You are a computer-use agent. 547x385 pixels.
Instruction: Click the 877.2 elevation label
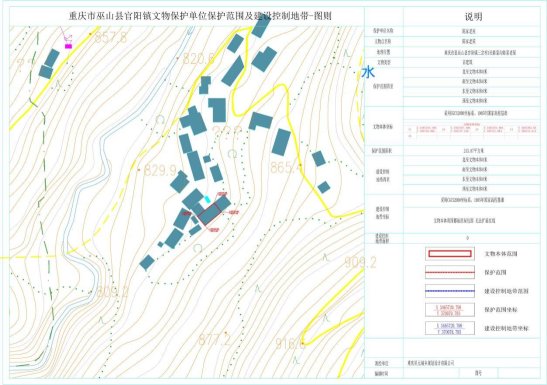coord(214,340)
